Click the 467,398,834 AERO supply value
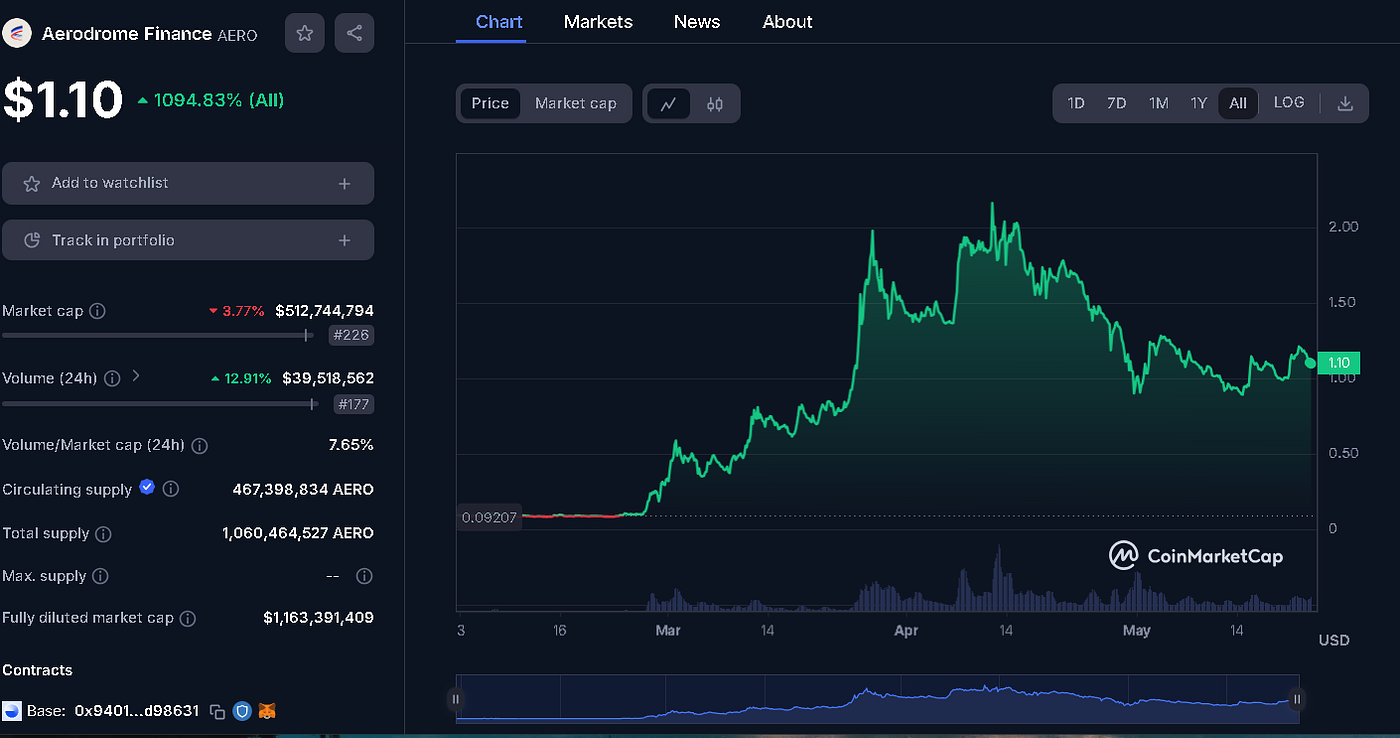The height and width of the screenshot is (738, 1400). coord(303,489)
